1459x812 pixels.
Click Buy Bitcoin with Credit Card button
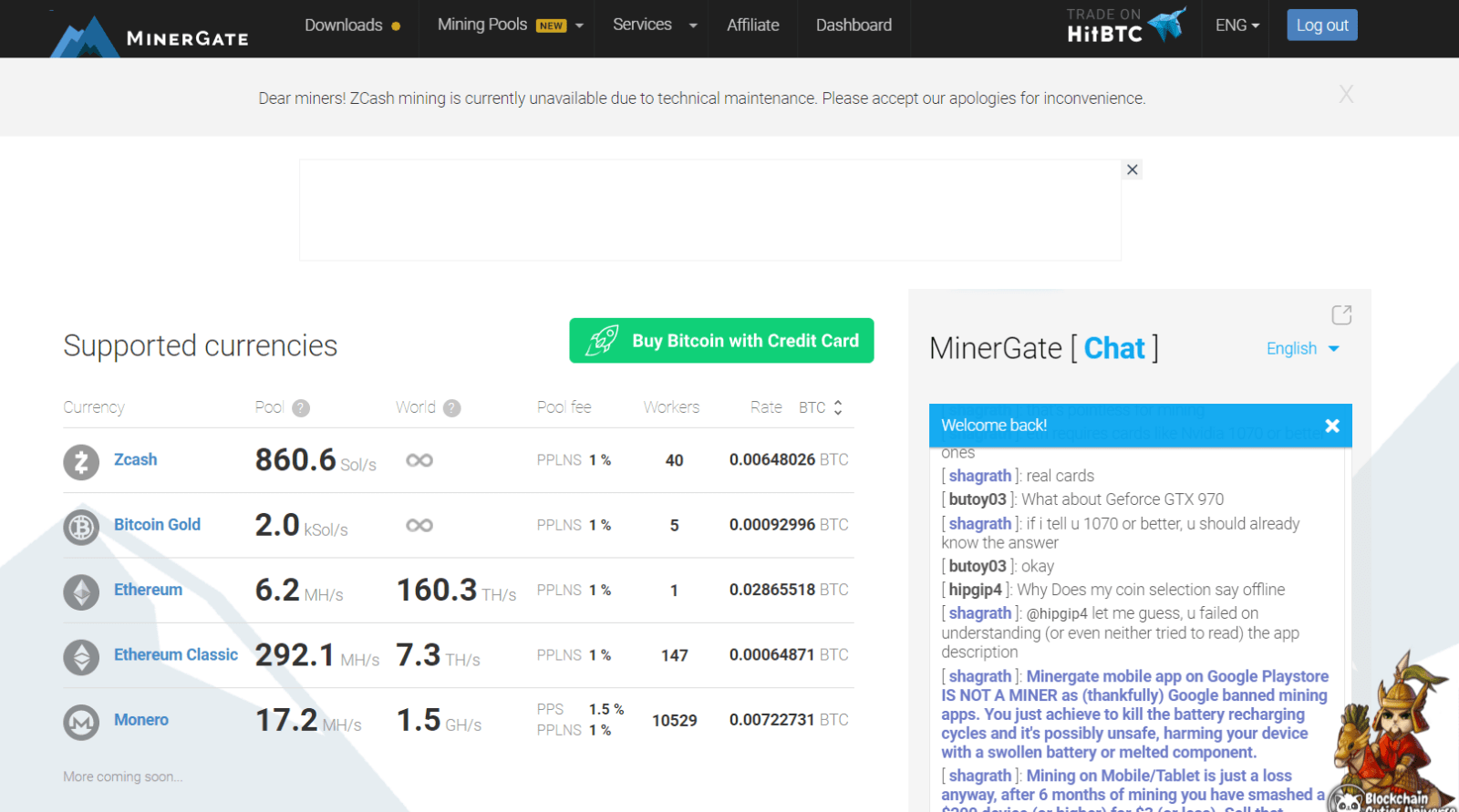(x=721, y=341)
